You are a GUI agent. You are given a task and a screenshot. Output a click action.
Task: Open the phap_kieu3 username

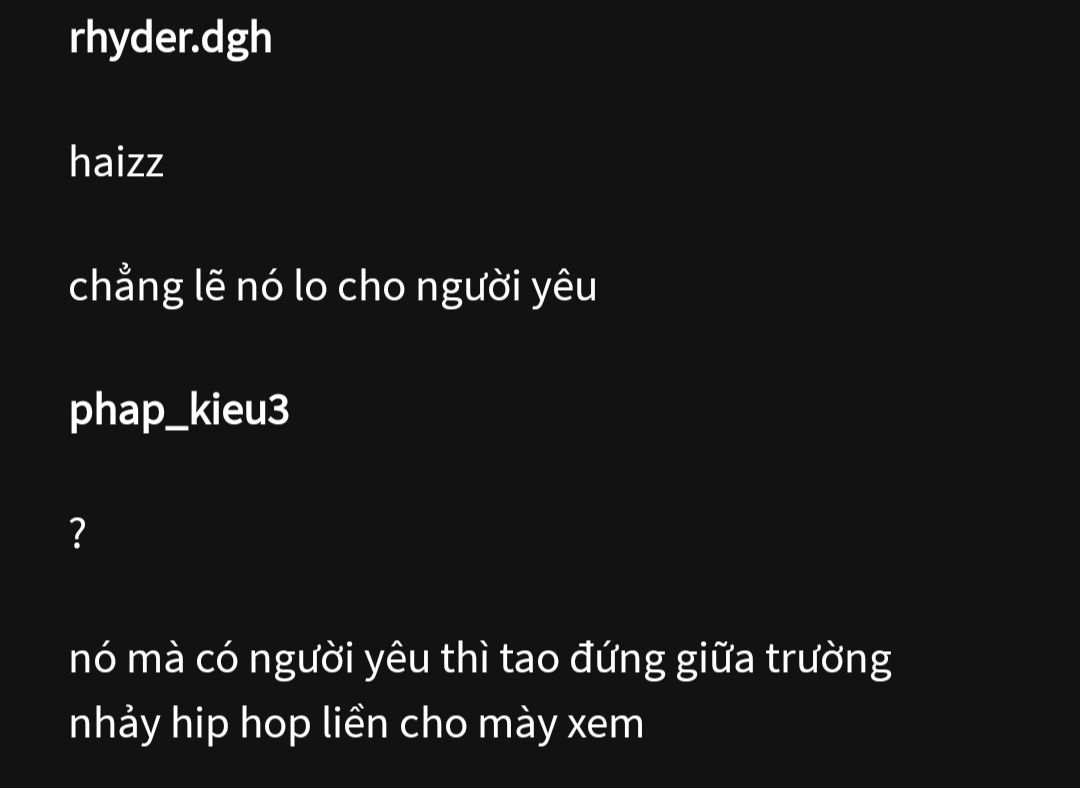point(179,411)
